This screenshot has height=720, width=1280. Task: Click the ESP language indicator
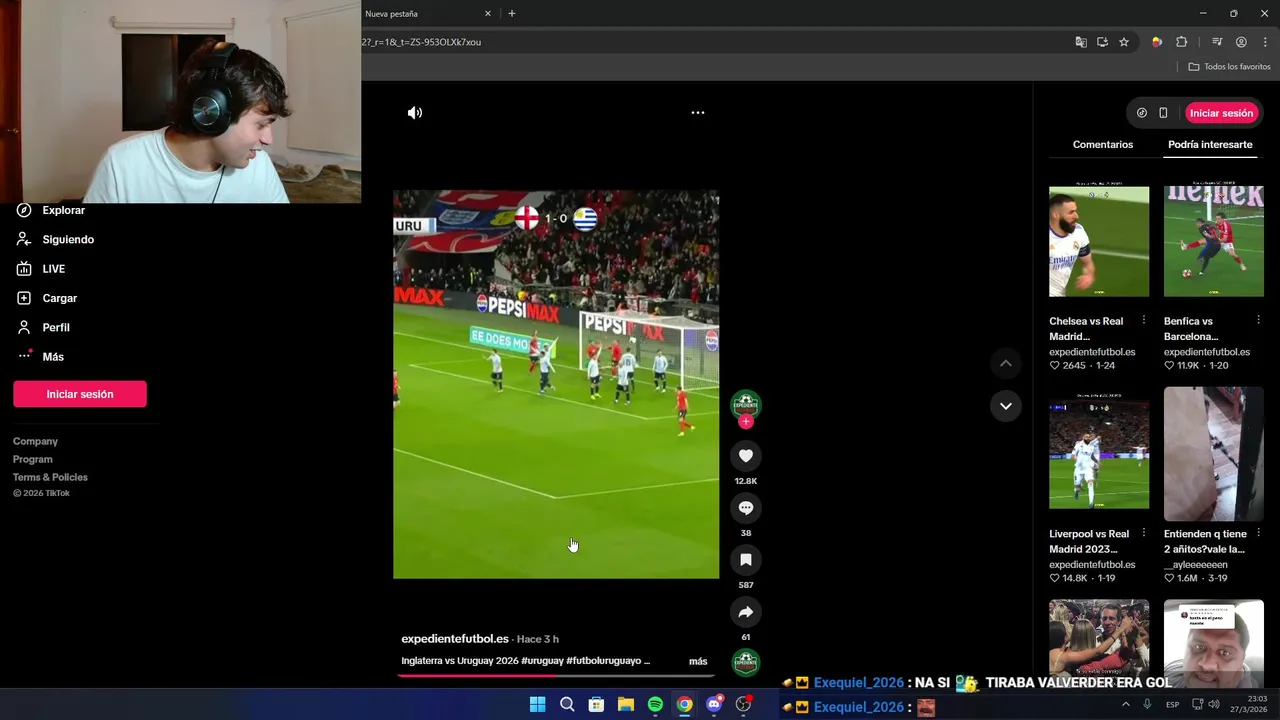click(1172, 705)
